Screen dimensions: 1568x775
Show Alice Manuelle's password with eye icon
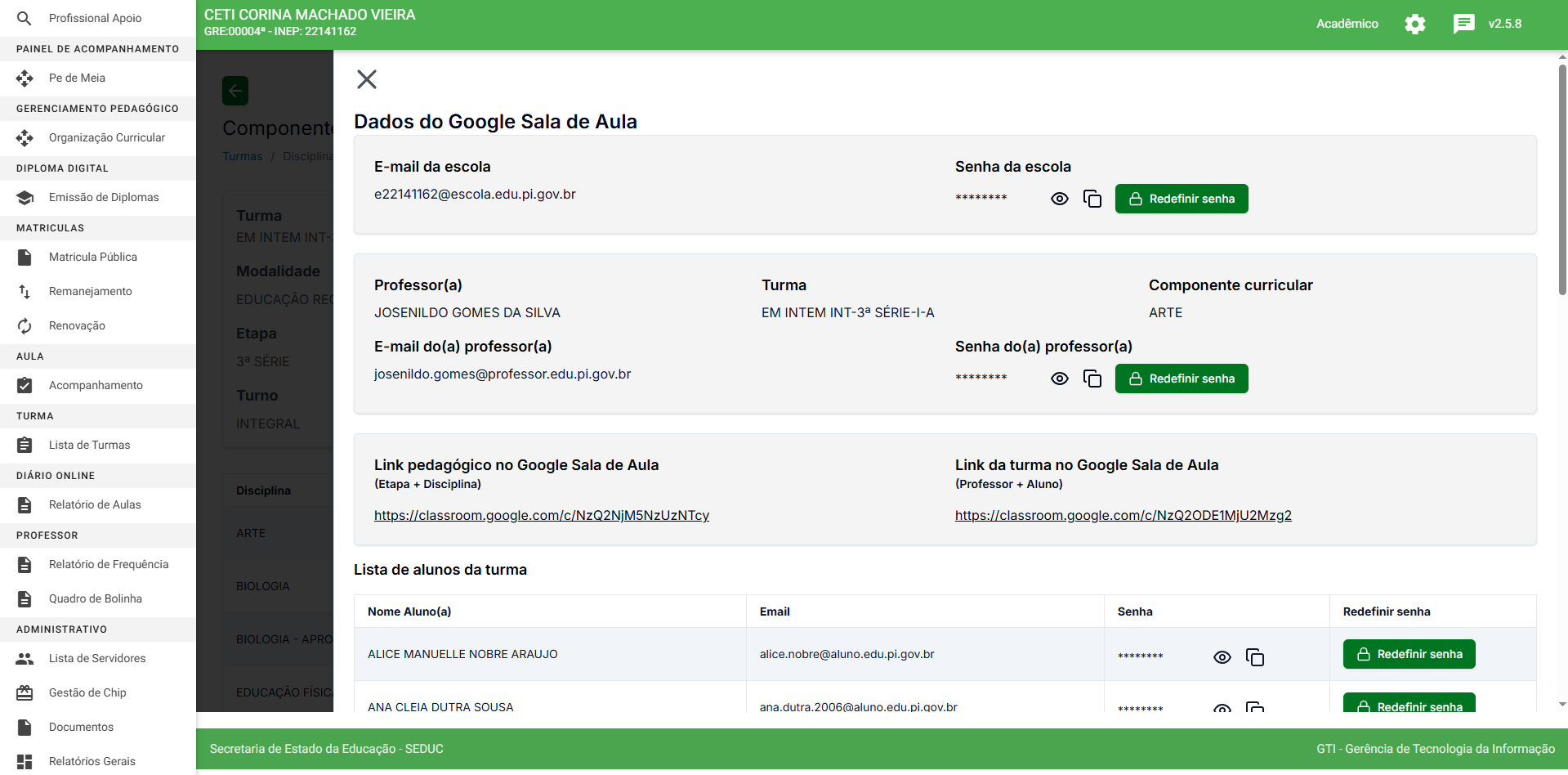coord(1222,657)
